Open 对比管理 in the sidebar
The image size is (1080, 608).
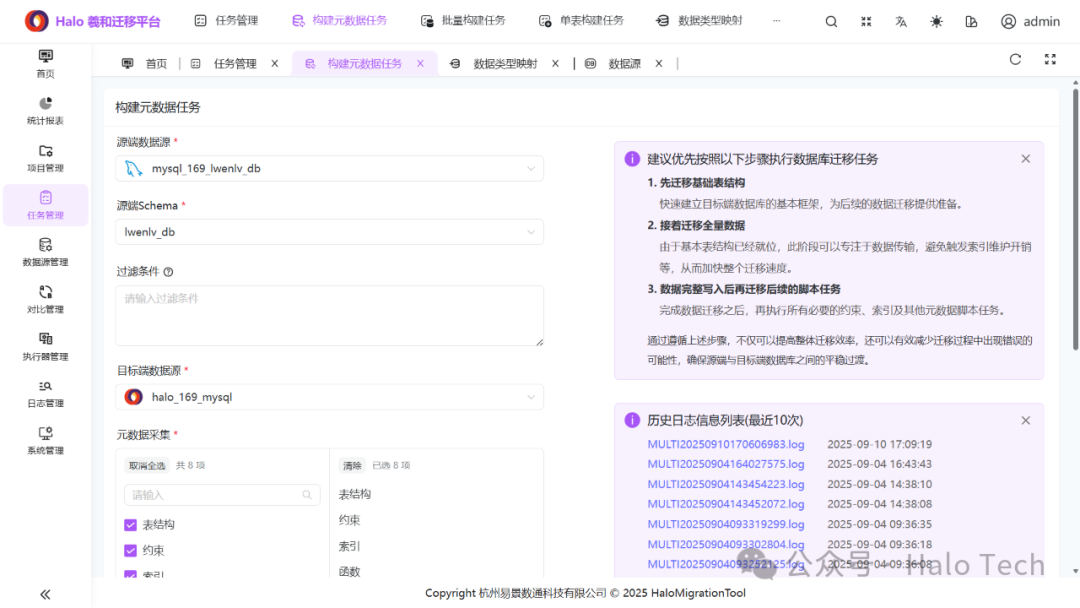click(x=45, y=300)
